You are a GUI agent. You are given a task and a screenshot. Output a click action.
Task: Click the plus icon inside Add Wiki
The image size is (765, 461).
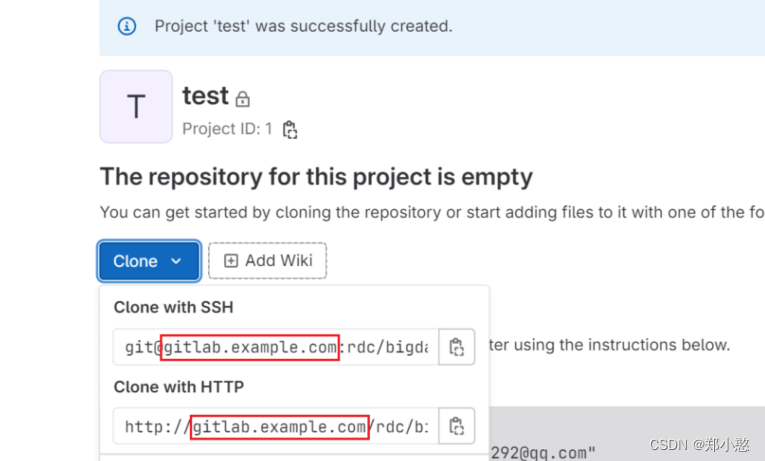231,261
